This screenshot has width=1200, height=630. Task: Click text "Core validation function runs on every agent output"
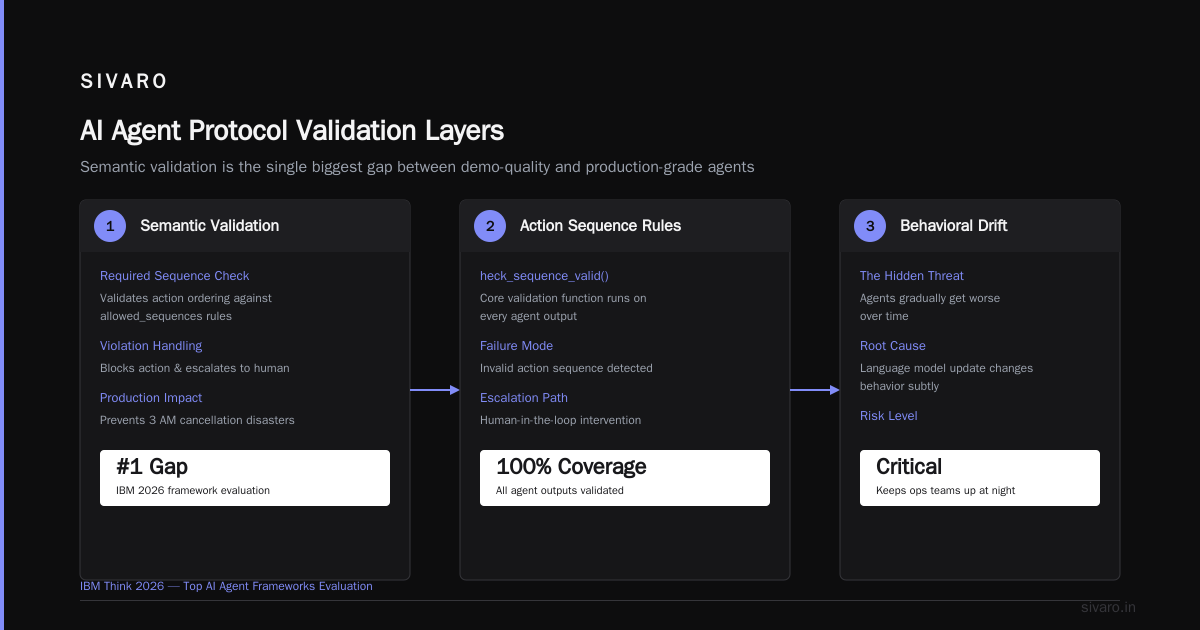563,307
